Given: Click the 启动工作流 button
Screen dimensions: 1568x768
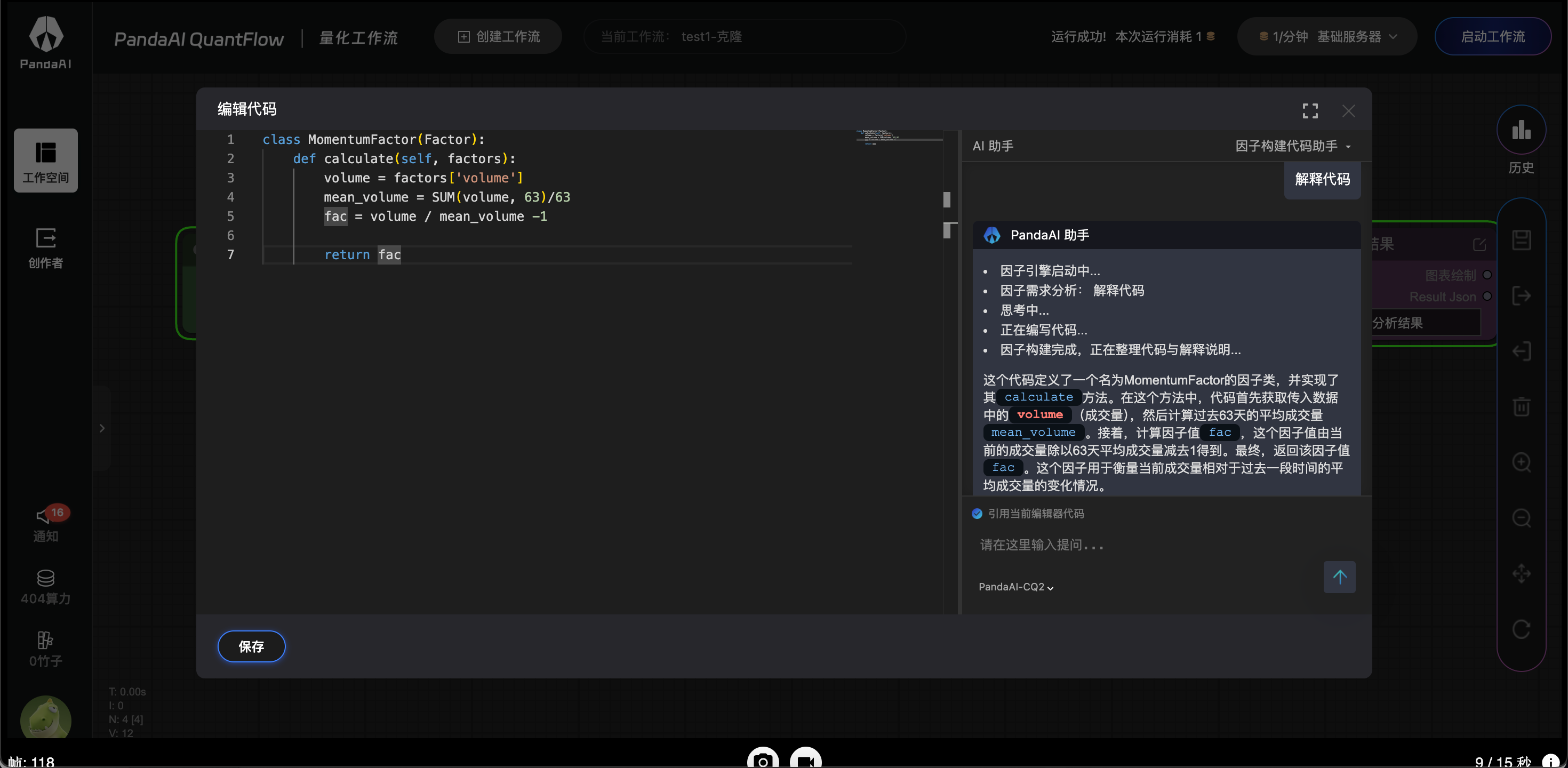Looking at the screenshot, I should tap(1492, 36).
